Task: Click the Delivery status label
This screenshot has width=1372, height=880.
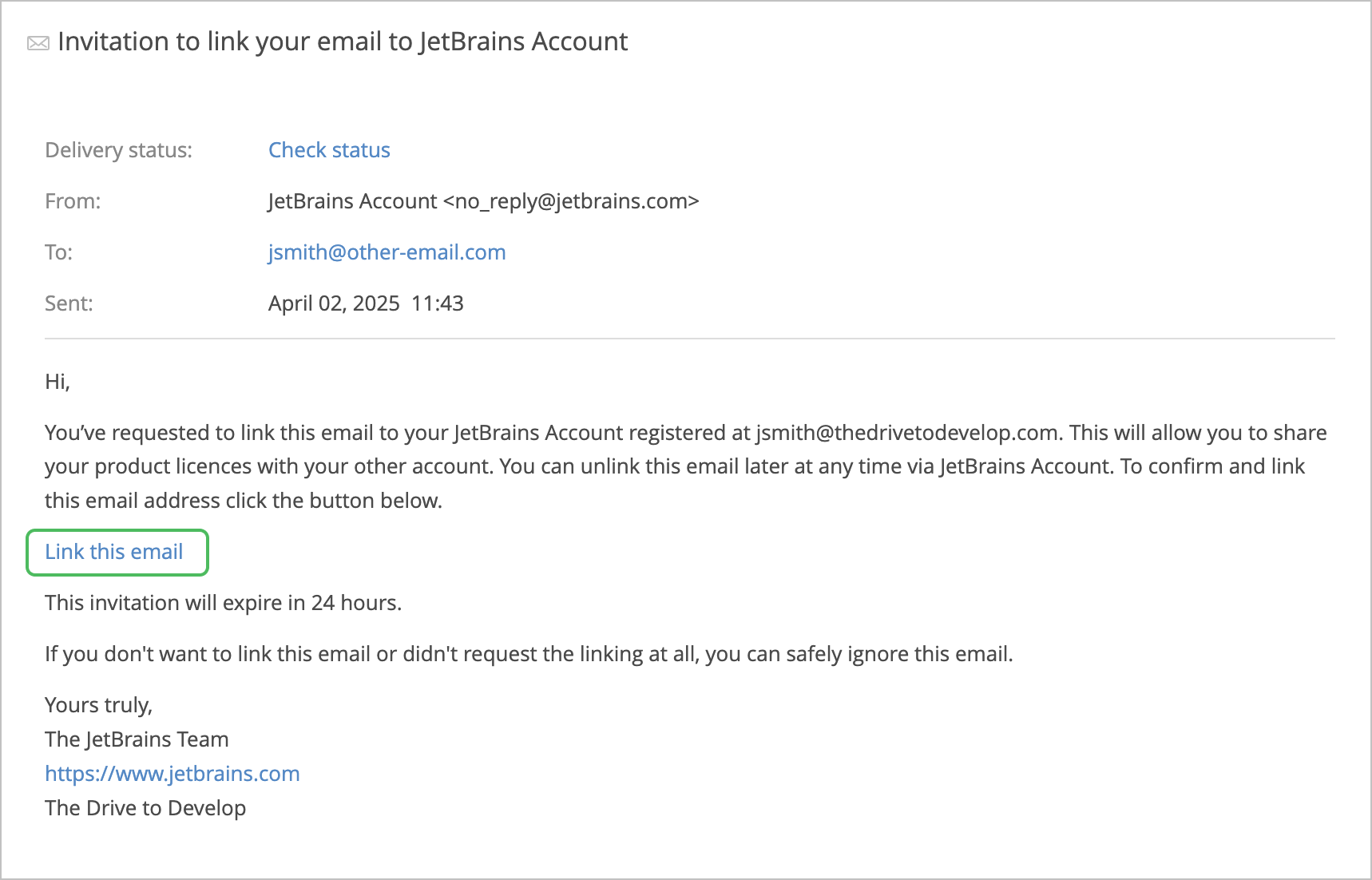Action: coord(118,150)
